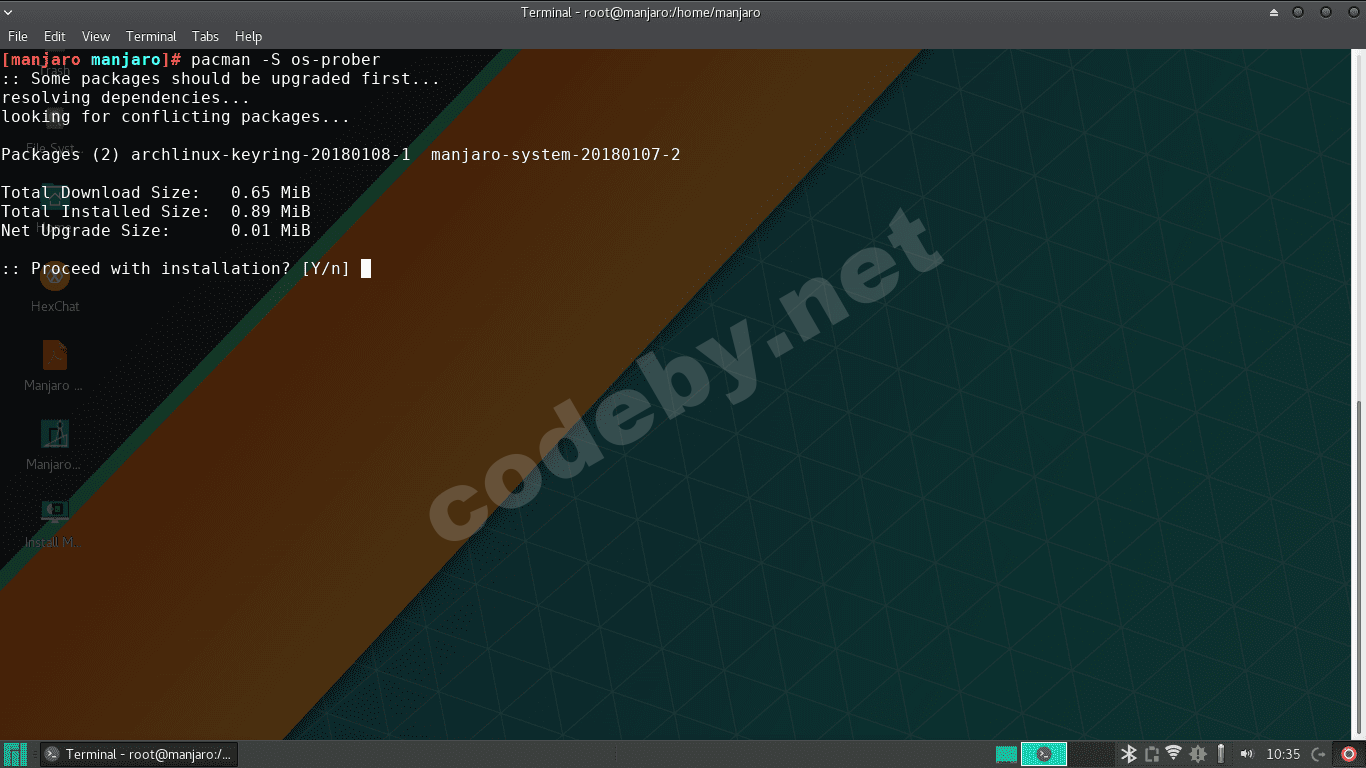1366x768 pixels.
Task: Click the "looking for conflicting packages..." line
Action: tap(176, 117)
